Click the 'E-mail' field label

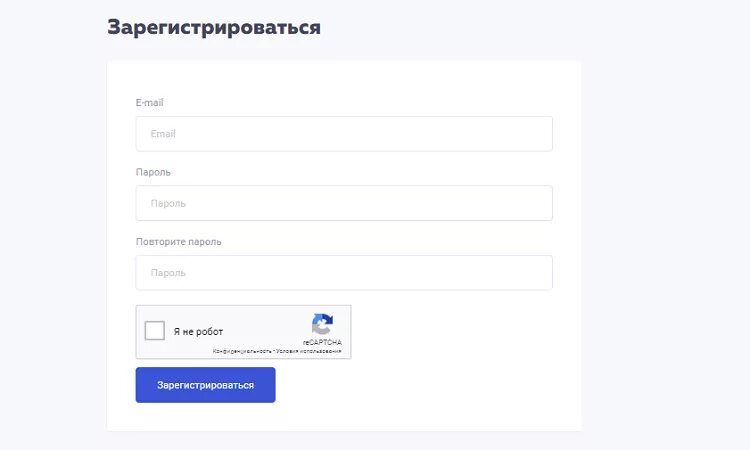[150, 102]
